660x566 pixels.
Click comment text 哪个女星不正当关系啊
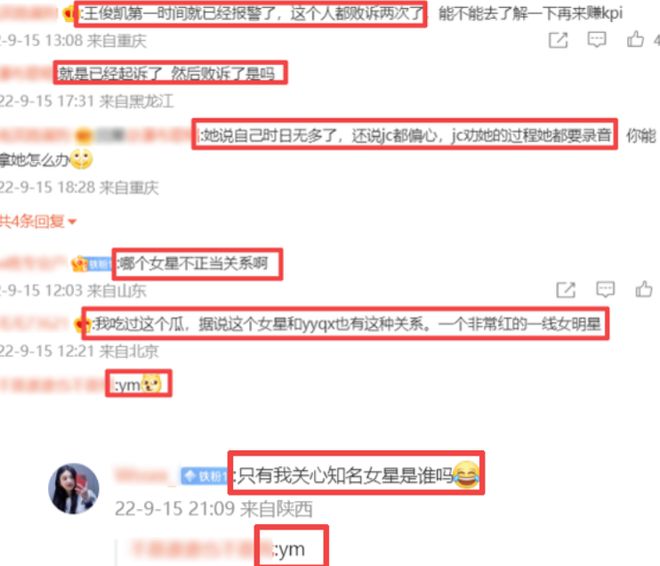click(194, 264)
